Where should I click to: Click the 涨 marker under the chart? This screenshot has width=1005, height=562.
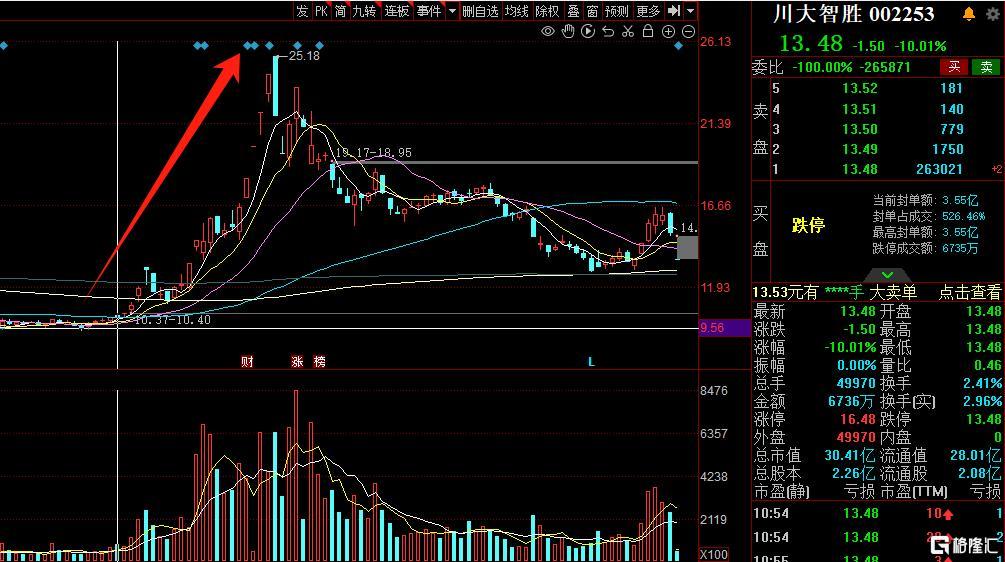(x=297, y=361)
